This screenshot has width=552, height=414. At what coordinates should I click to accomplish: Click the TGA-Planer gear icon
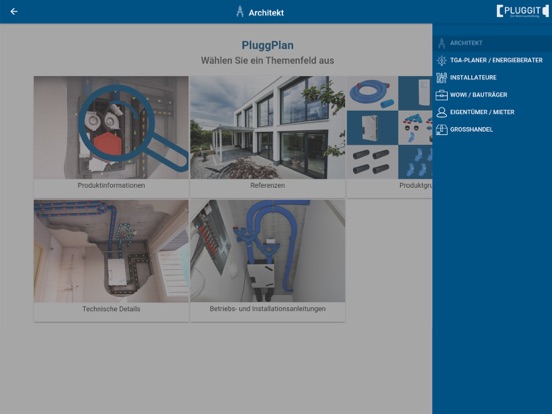pyautogui.click(x=441, y=60)
